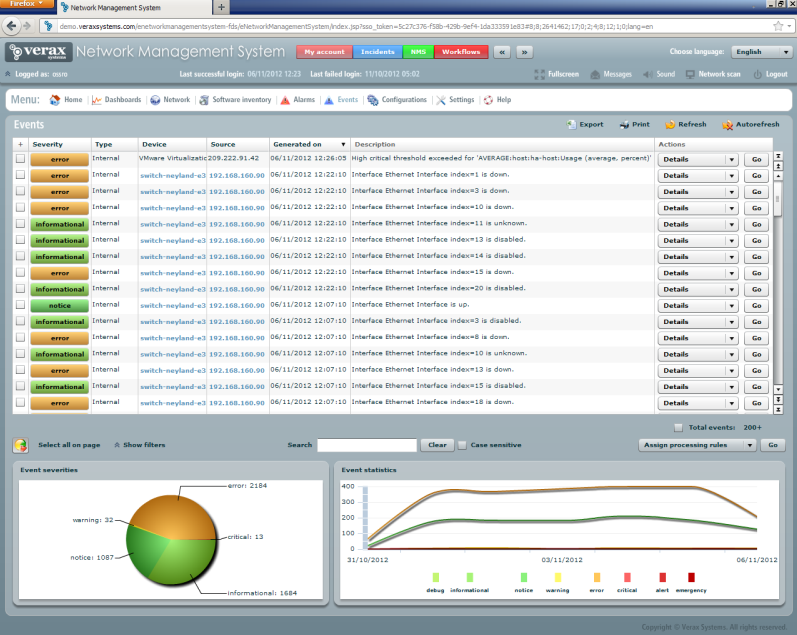Screen dimensions: 797x635
Task: Click the Fullscreen icon
Action: [x=539, y=74]
